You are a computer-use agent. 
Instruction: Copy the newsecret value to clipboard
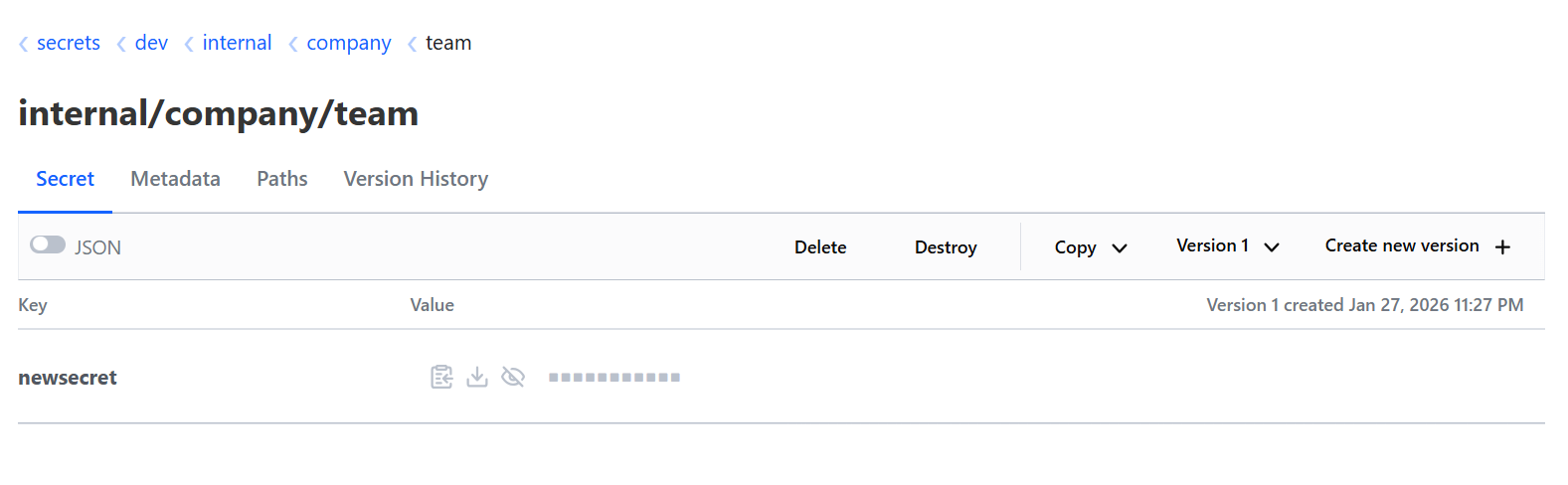coord(441,377)
